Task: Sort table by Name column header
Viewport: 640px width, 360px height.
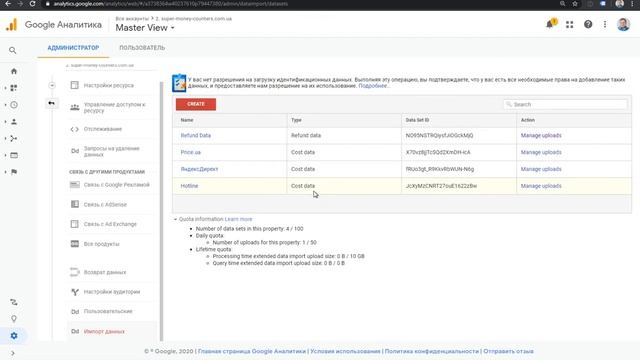Action: (x=187, y=120)
